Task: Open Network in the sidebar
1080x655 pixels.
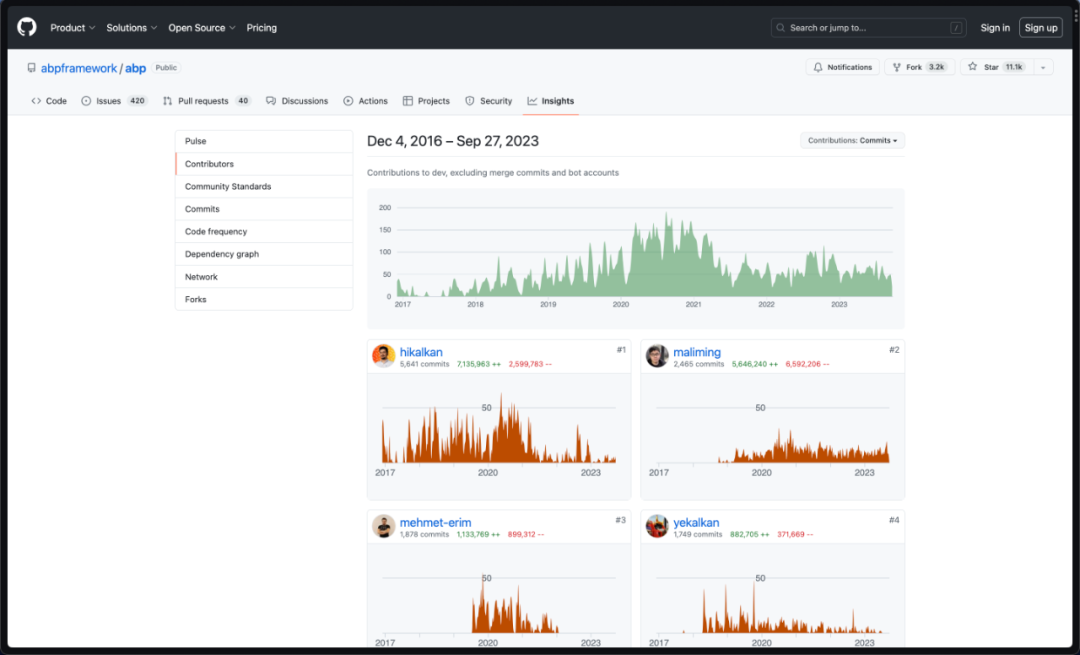Action: [264, 277]
